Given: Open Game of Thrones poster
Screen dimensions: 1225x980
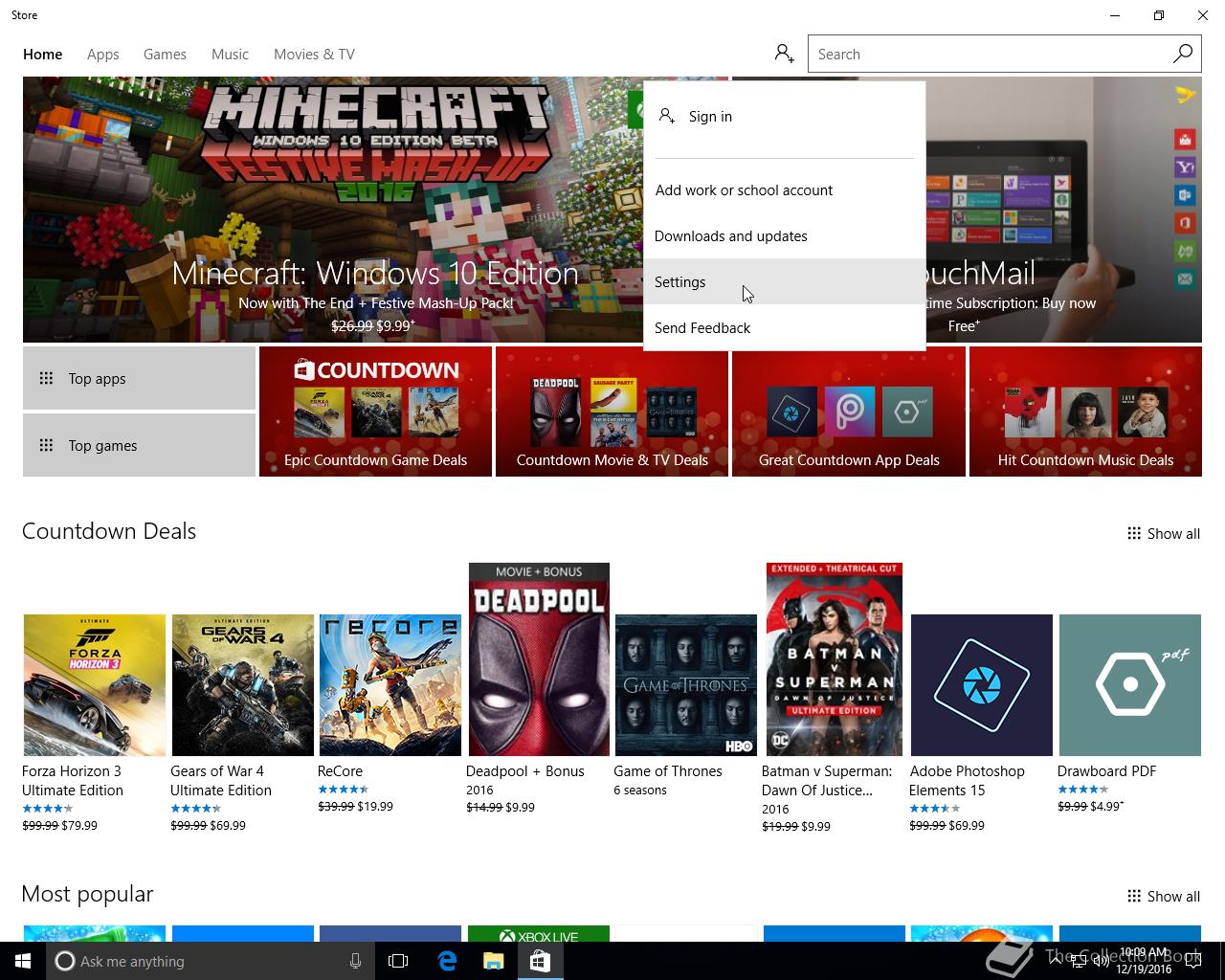Looking at the screenshot, I should click(686, 685).
